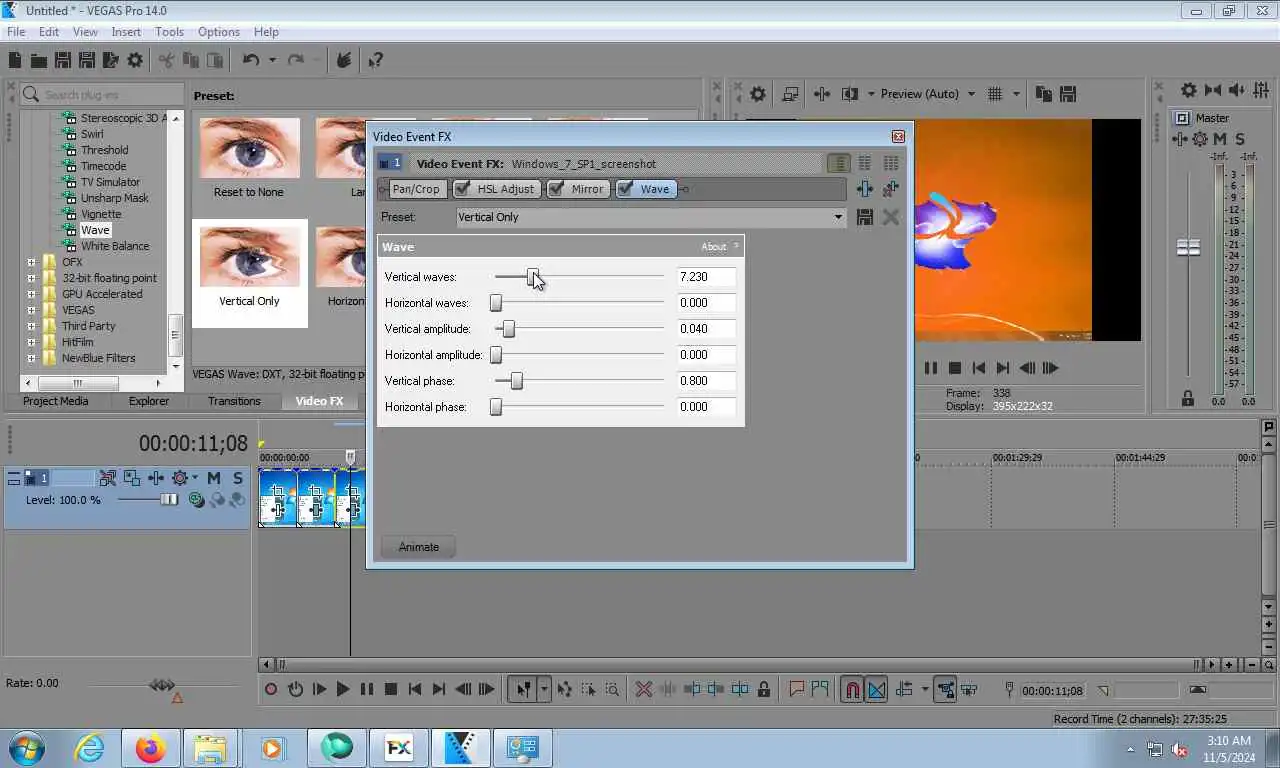
Task: Open Undo history dropdown arrow
Action: pos(271,60)
